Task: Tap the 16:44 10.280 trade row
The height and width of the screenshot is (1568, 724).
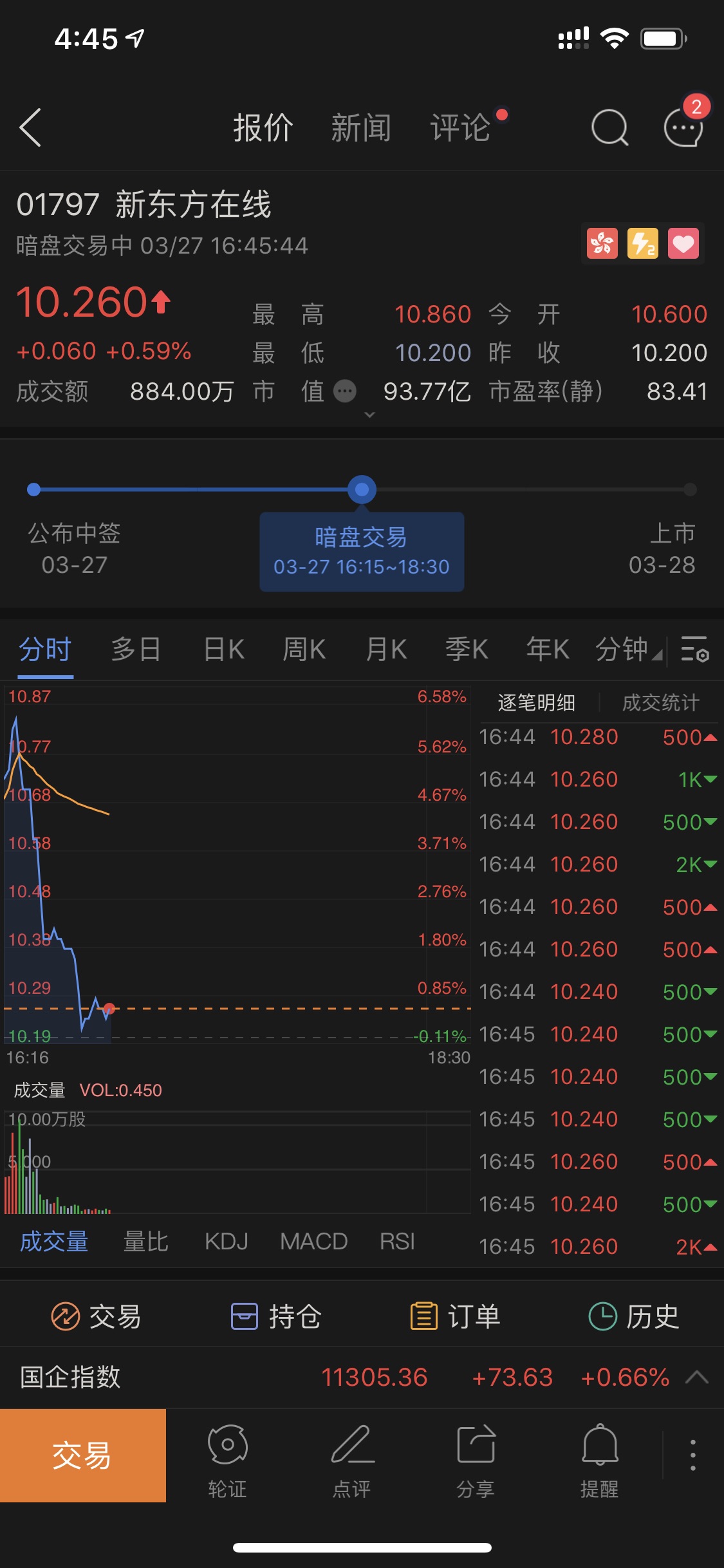Action: click(x=598, y=737)
